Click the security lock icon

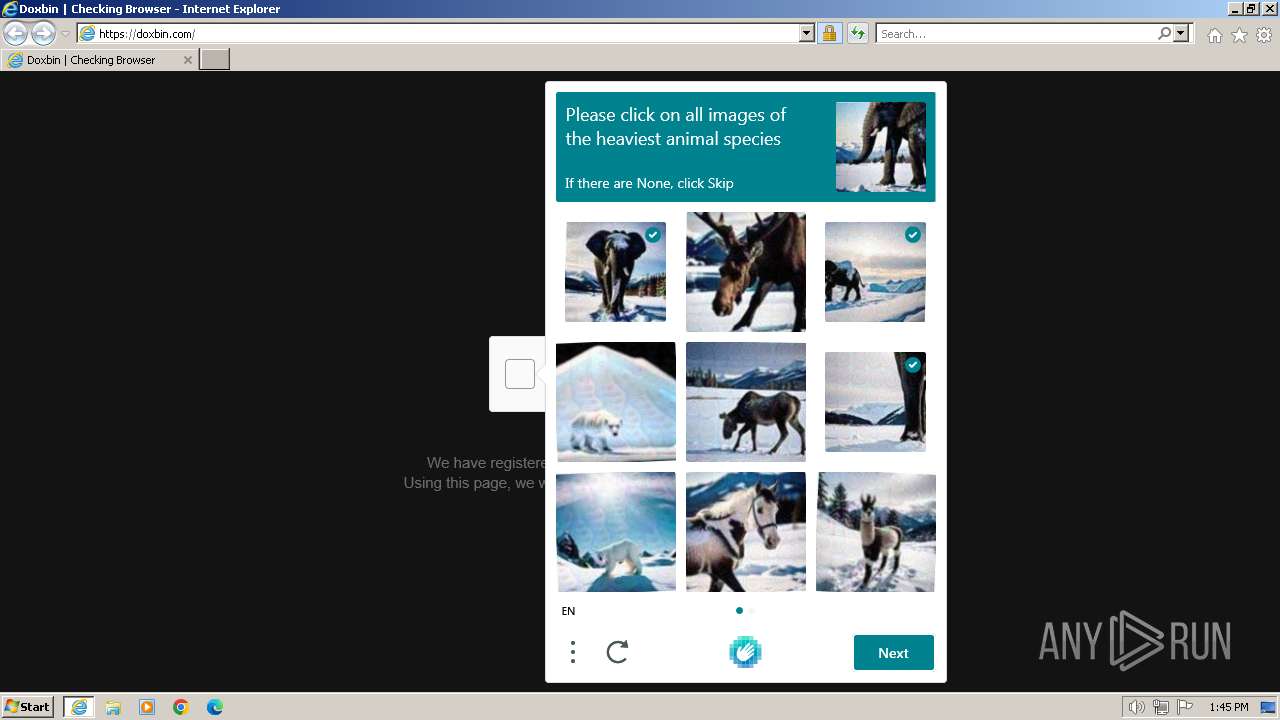829,34
